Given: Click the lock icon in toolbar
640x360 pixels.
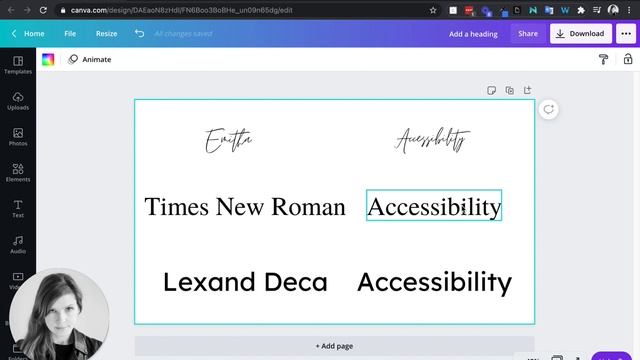Looking at the screenshot, I should (x=628, y=59).
